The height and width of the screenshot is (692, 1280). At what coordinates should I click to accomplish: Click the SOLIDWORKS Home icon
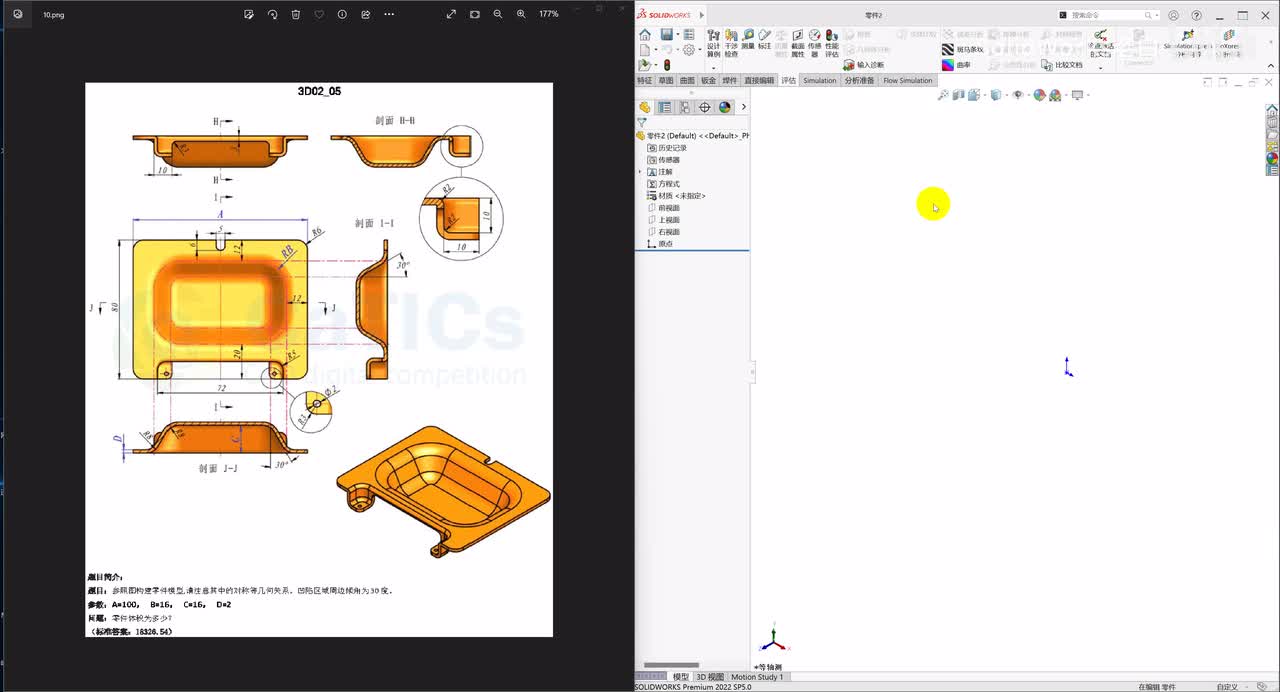[x=645, y=35]
